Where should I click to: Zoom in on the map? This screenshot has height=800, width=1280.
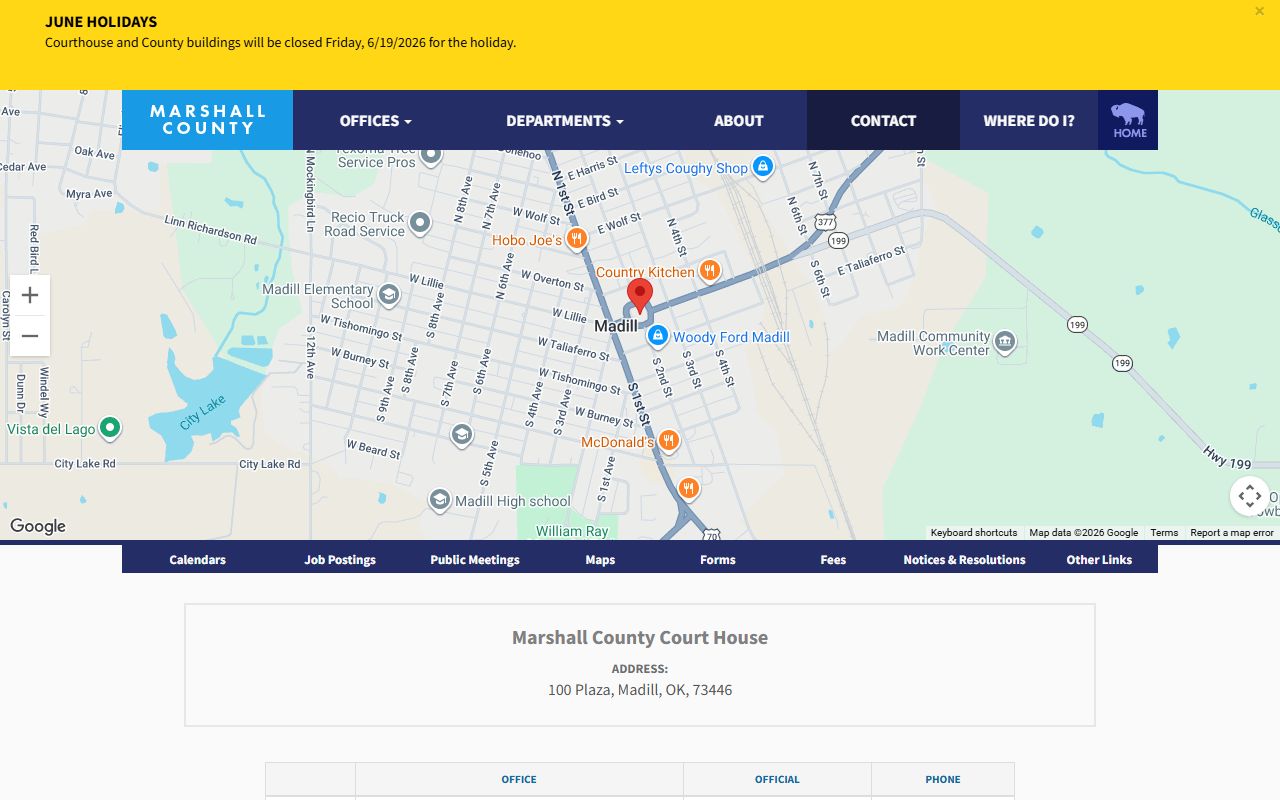point(30,295)
